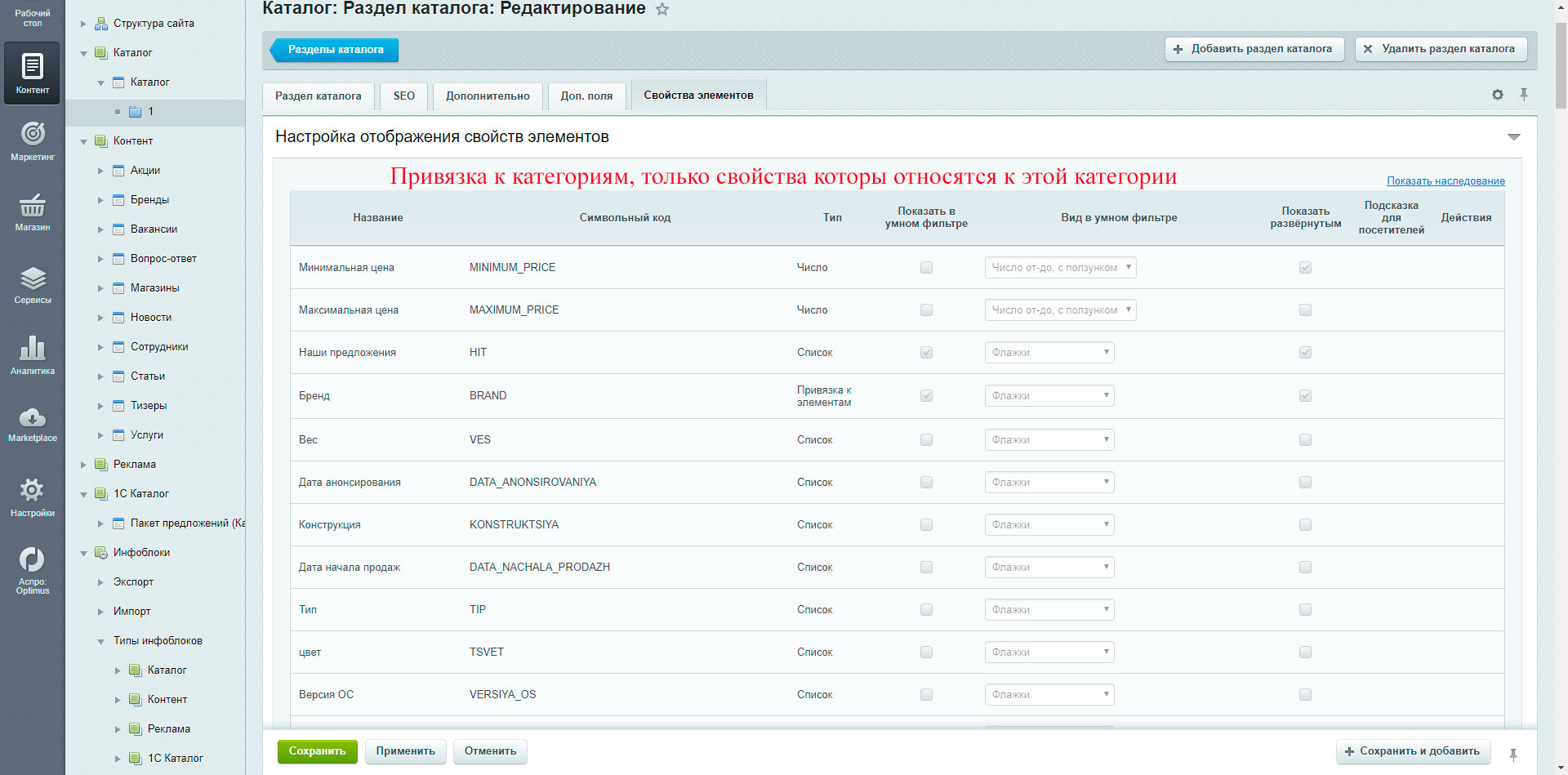Click the green Сохранить button
This screenshot has width=1568, height=775.
pyautogui.click(x=317, y=751)
